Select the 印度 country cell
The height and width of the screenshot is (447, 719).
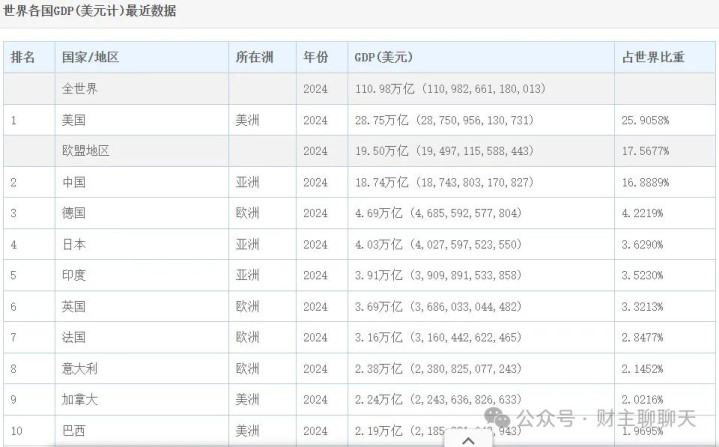tap(74, 275)
